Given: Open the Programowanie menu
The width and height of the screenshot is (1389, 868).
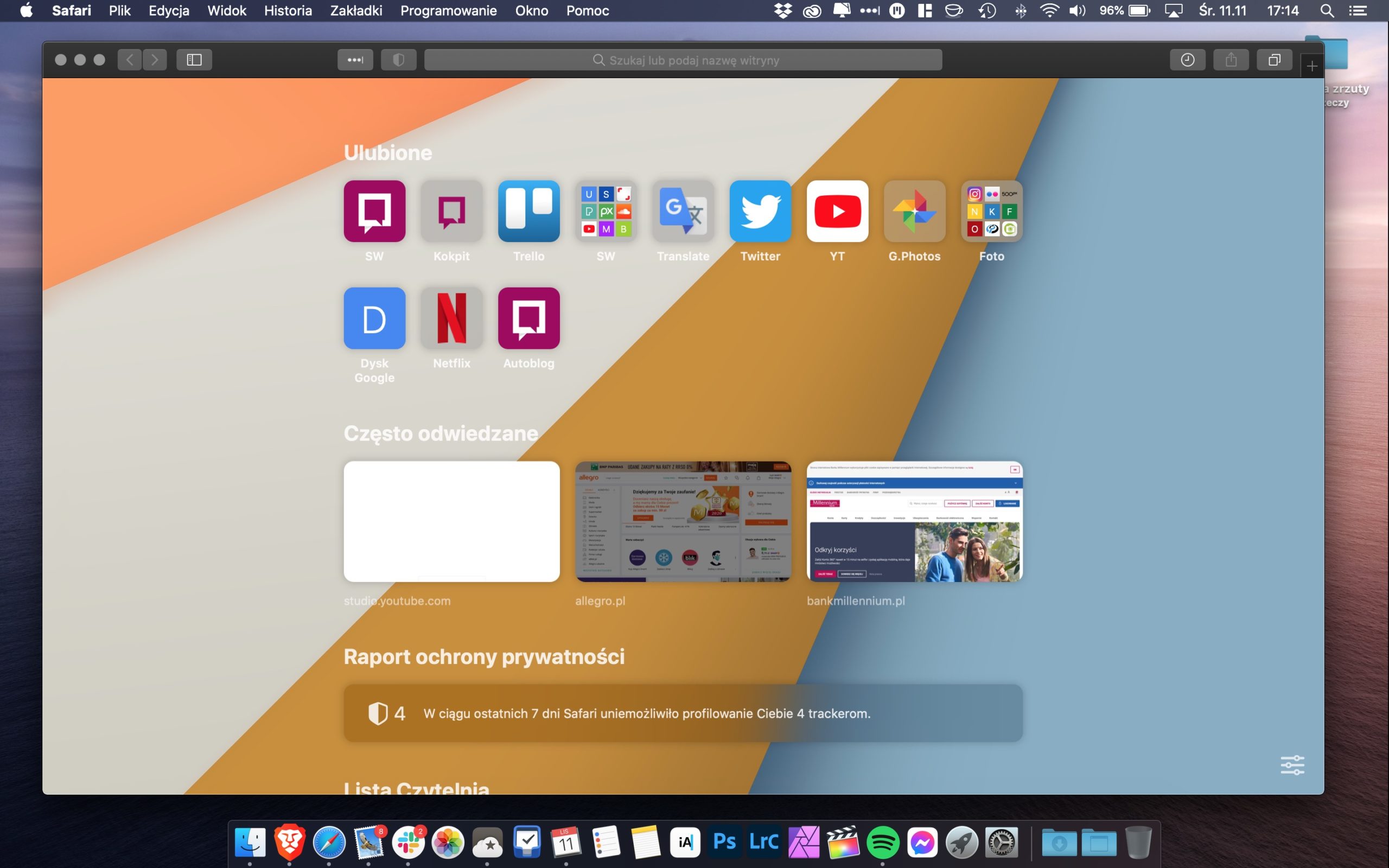Looking at the screenshot, I should tap(448, 10).
